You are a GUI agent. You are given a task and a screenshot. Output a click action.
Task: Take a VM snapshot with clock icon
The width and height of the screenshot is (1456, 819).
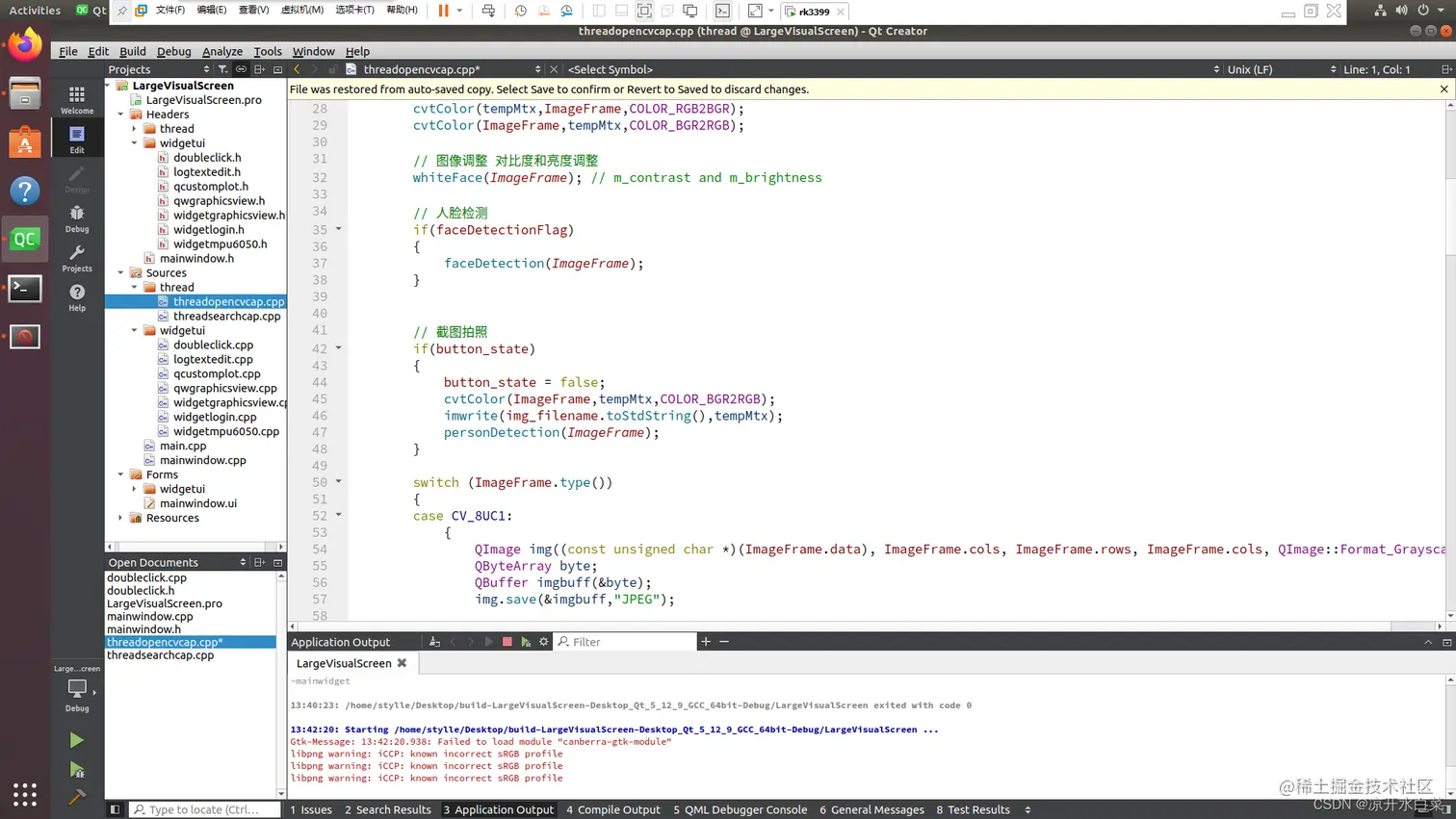click(520, 11)
